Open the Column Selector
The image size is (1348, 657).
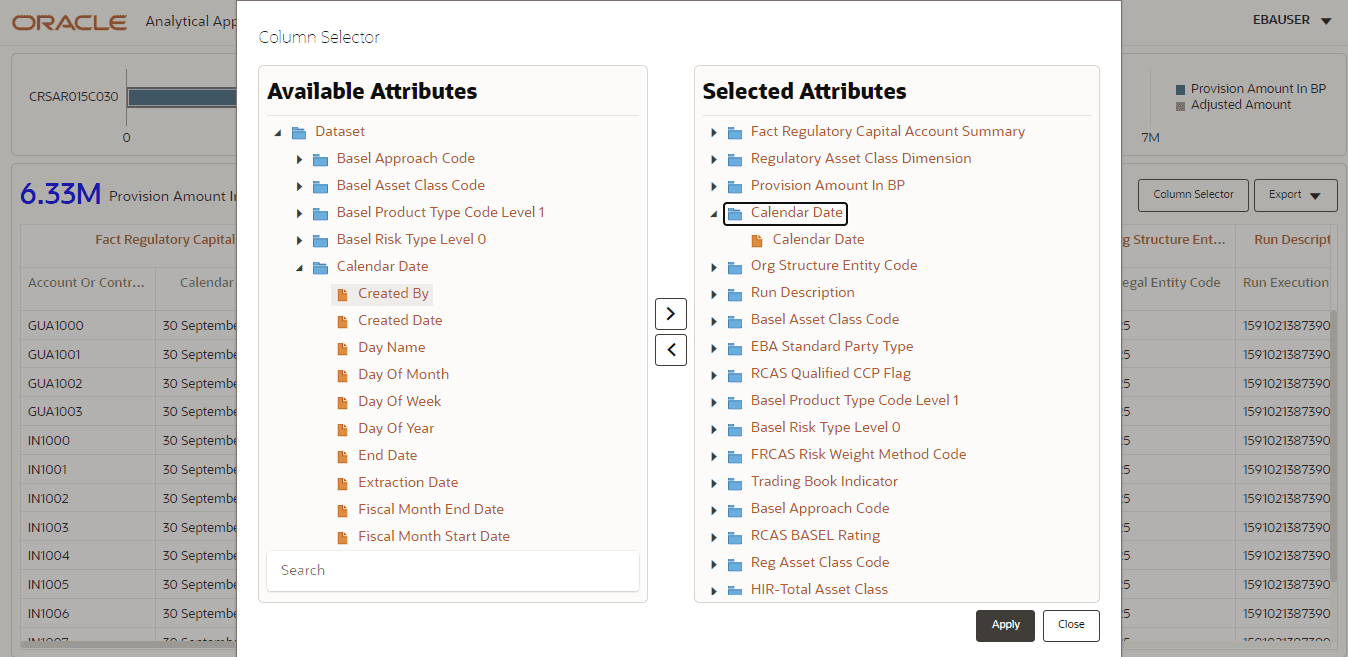(x=1192, y=195)
